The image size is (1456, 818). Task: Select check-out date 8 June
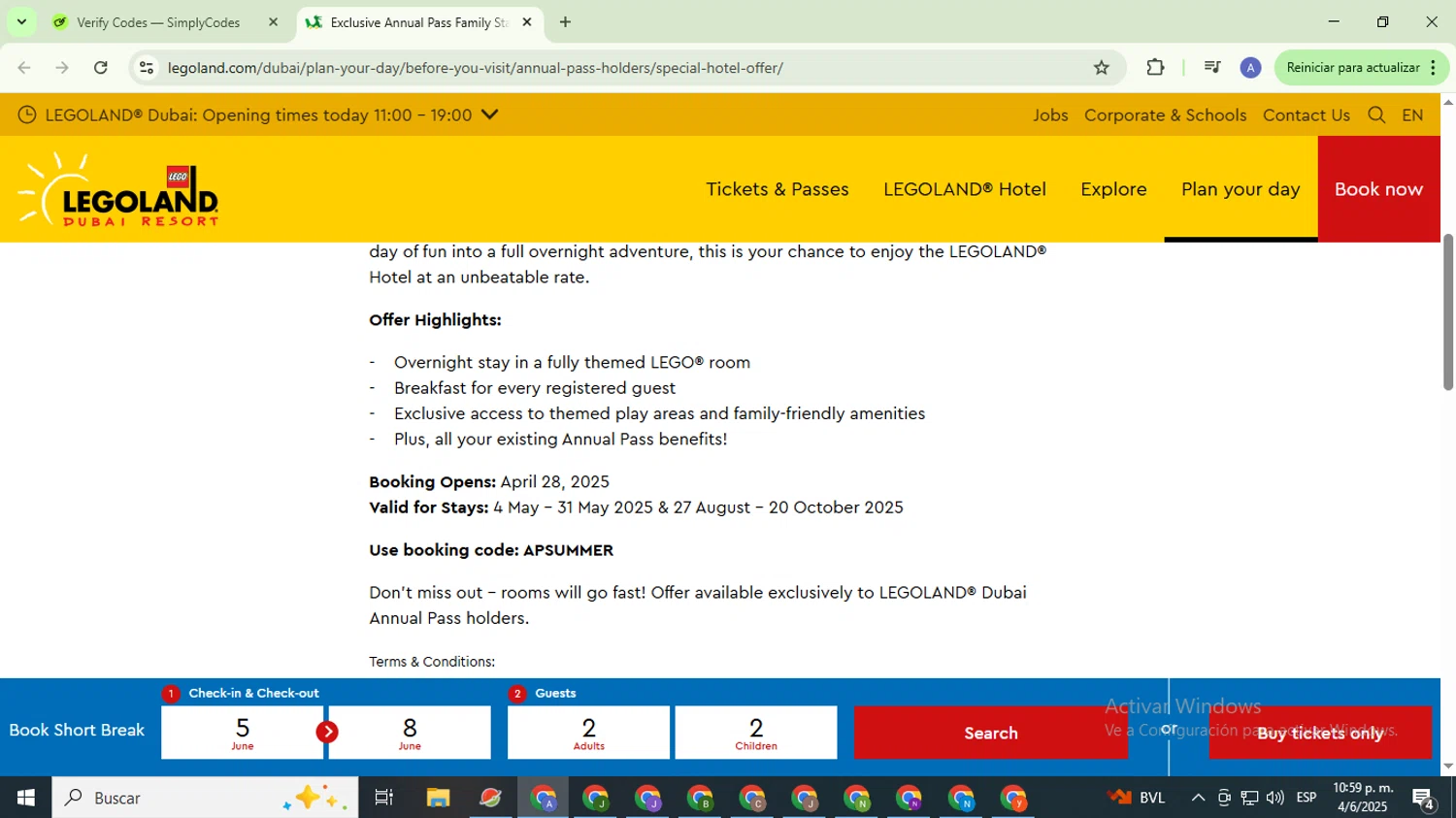(410, 733)
